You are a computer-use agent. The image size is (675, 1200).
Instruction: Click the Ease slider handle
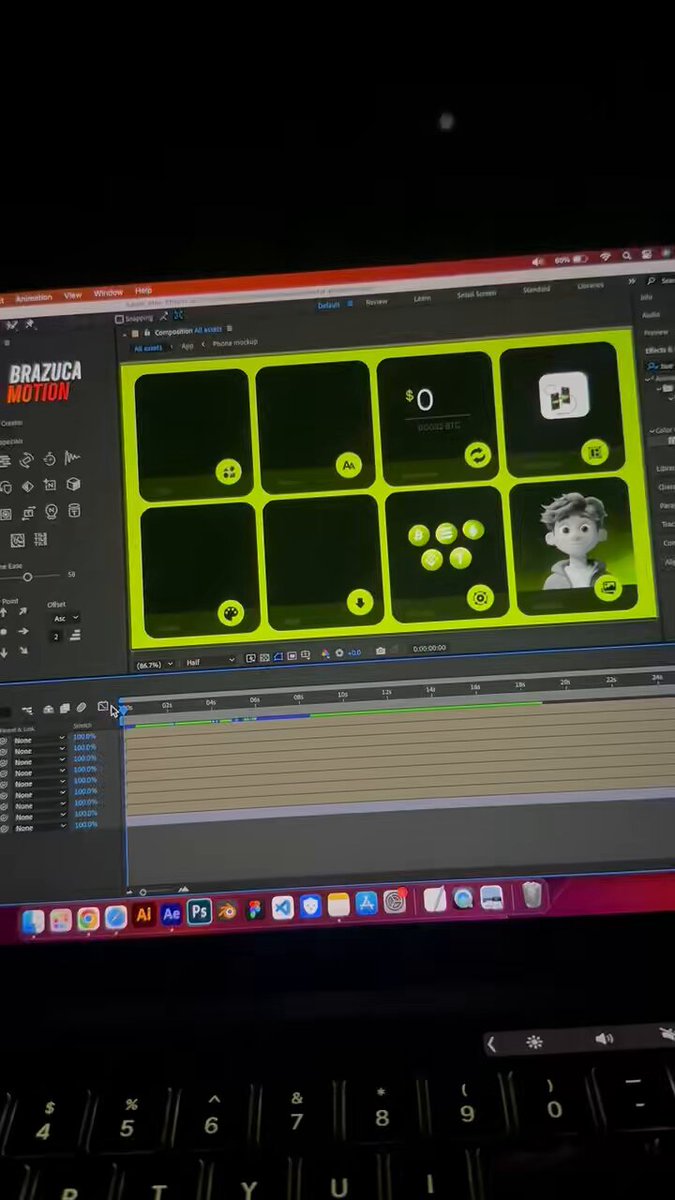coord(27,577)
